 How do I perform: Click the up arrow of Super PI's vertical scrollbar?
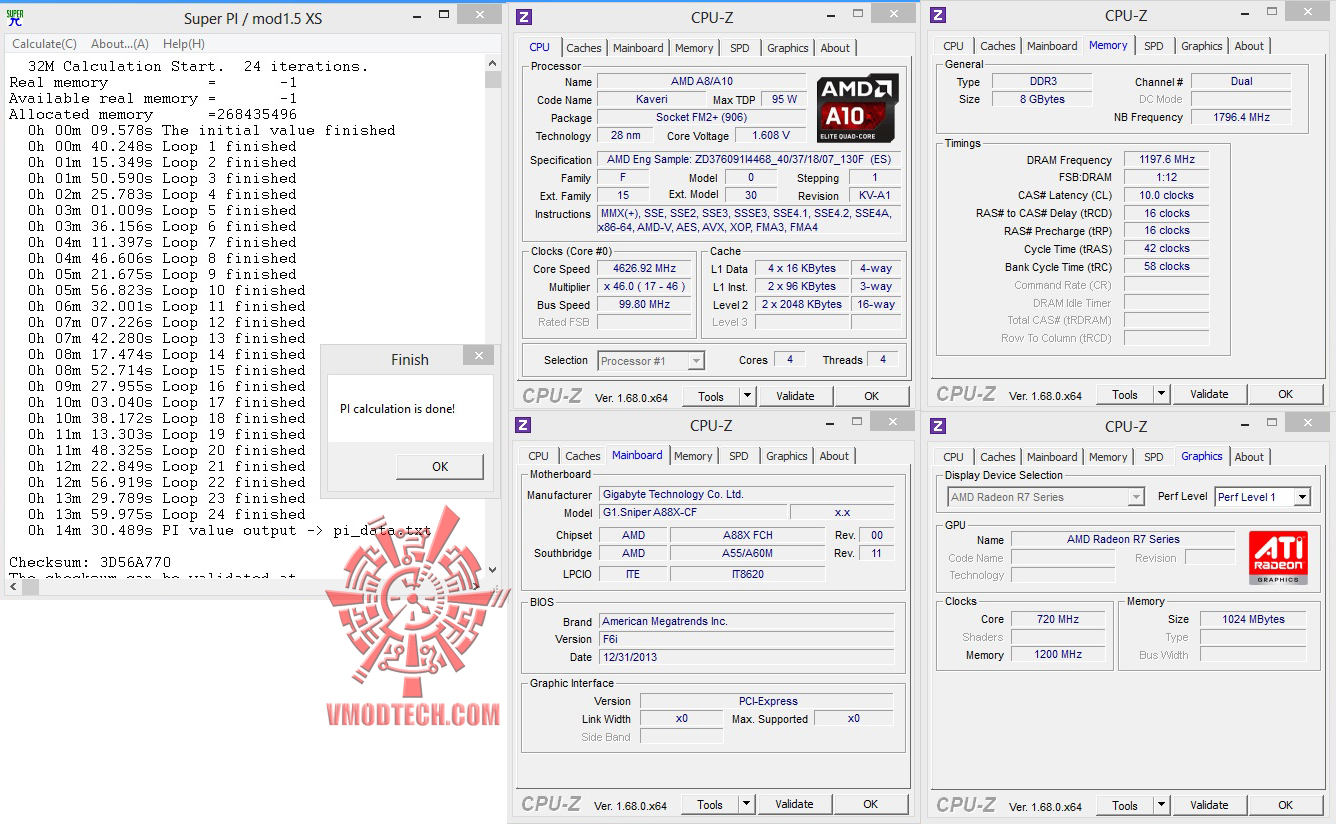tap(493, 62)
